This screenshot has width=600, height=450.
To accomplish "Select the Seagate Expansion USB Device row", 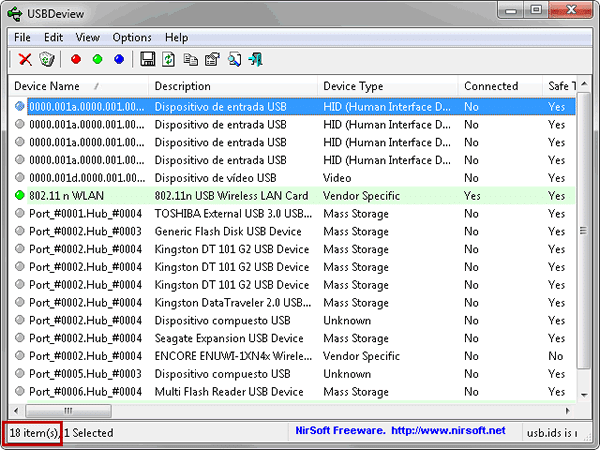I will point(292,338).
